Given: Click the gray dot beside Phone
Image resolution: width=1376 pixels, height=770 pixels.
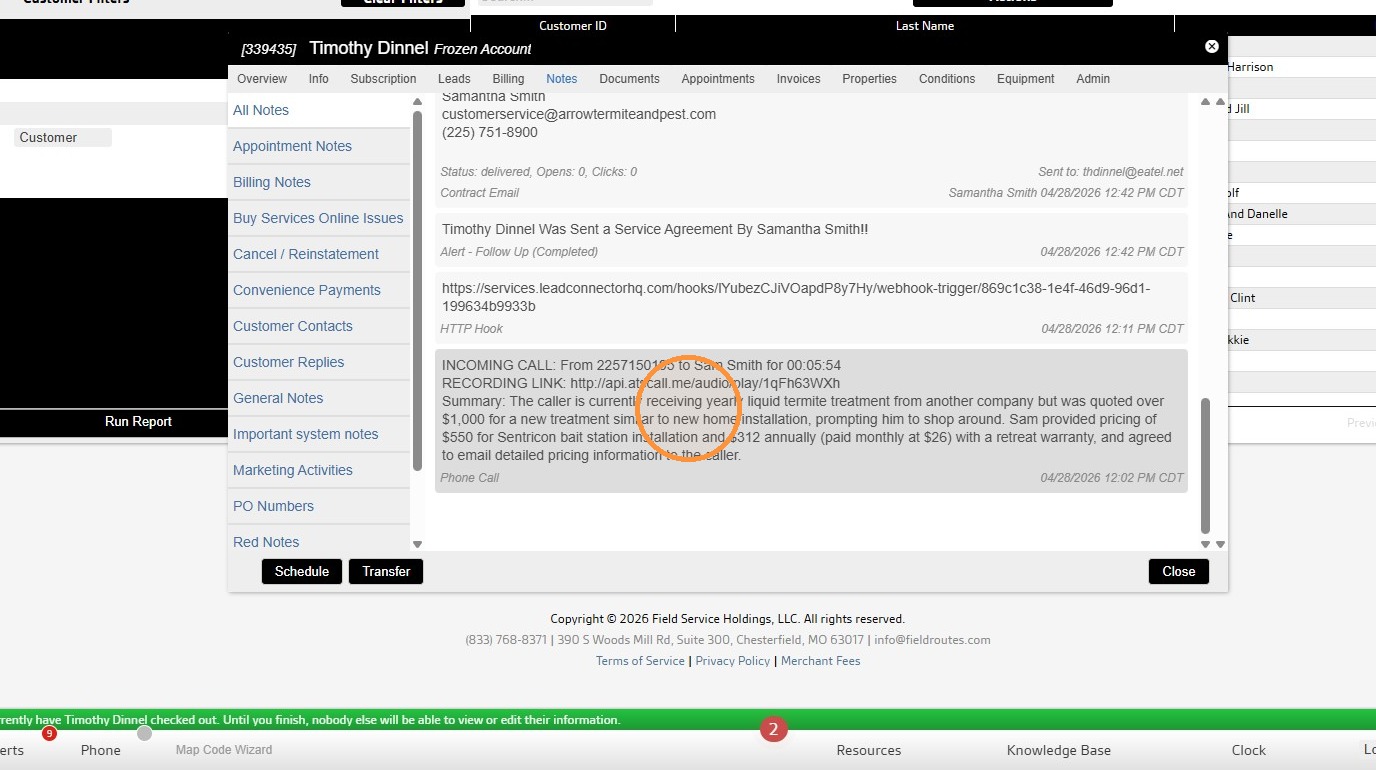Looking at the screenshot, I should click(144, 733).
